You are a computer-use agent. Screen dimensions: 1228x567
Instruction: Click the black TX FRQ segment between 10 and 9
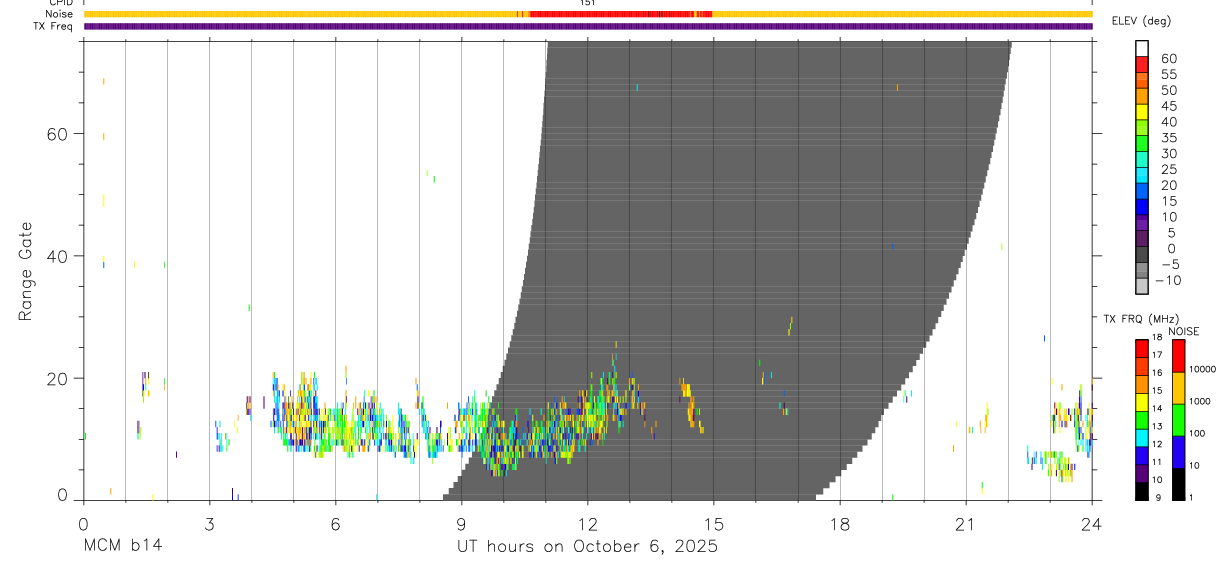tap(1141, 490)
